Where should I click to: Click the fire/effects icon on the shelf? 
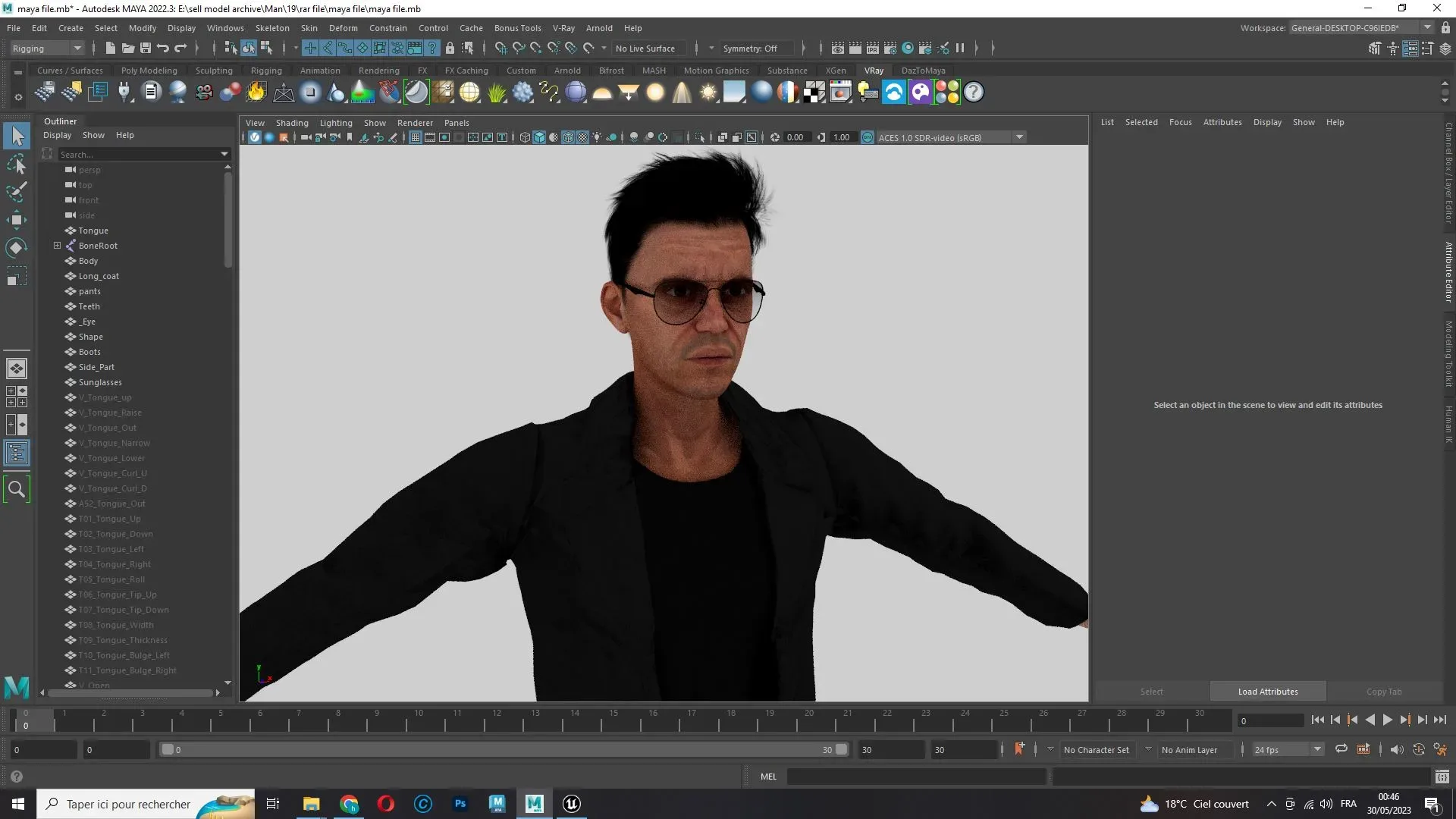coord(256,92)
